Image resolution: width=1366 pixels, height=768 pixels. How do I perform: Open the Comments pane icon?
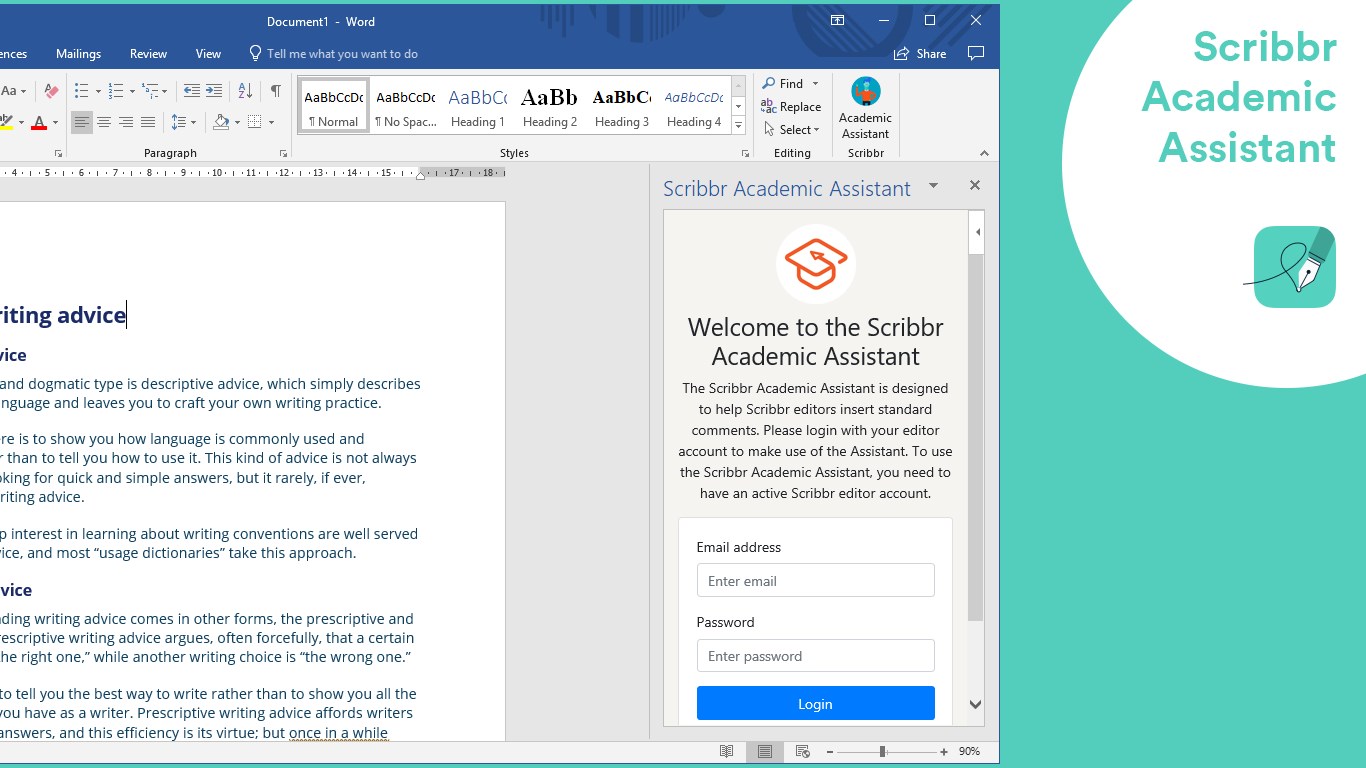976,53
